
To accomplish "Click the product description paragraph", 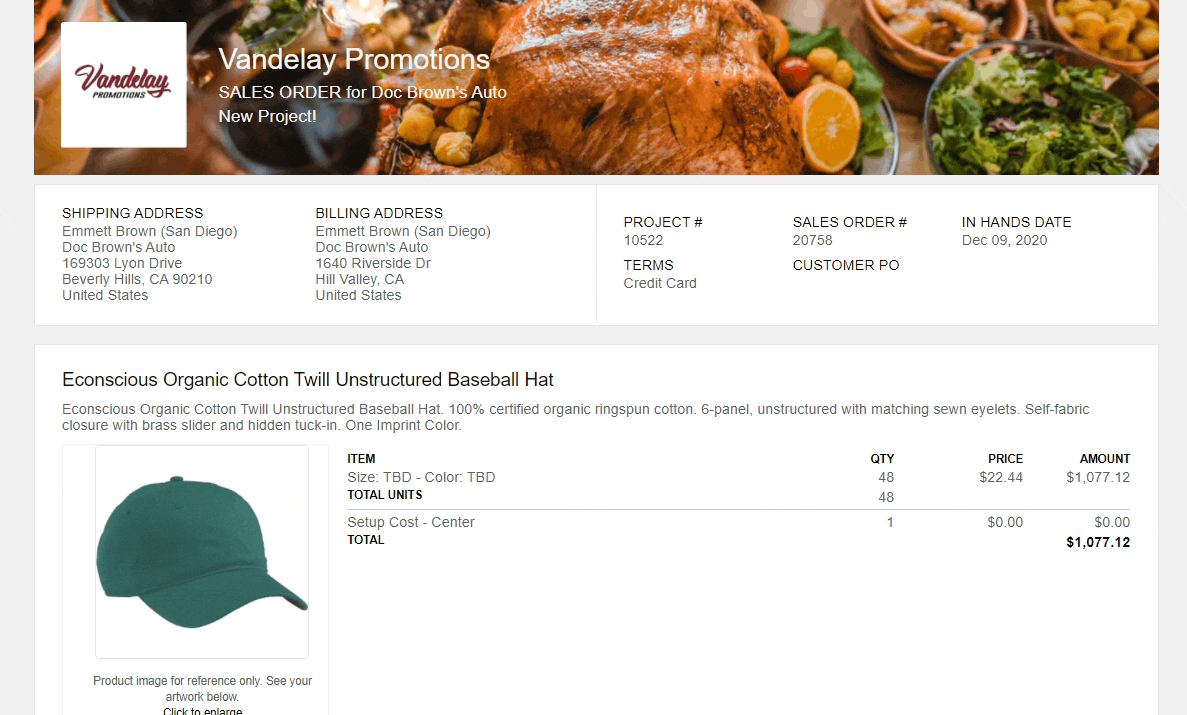I will 575,417.
